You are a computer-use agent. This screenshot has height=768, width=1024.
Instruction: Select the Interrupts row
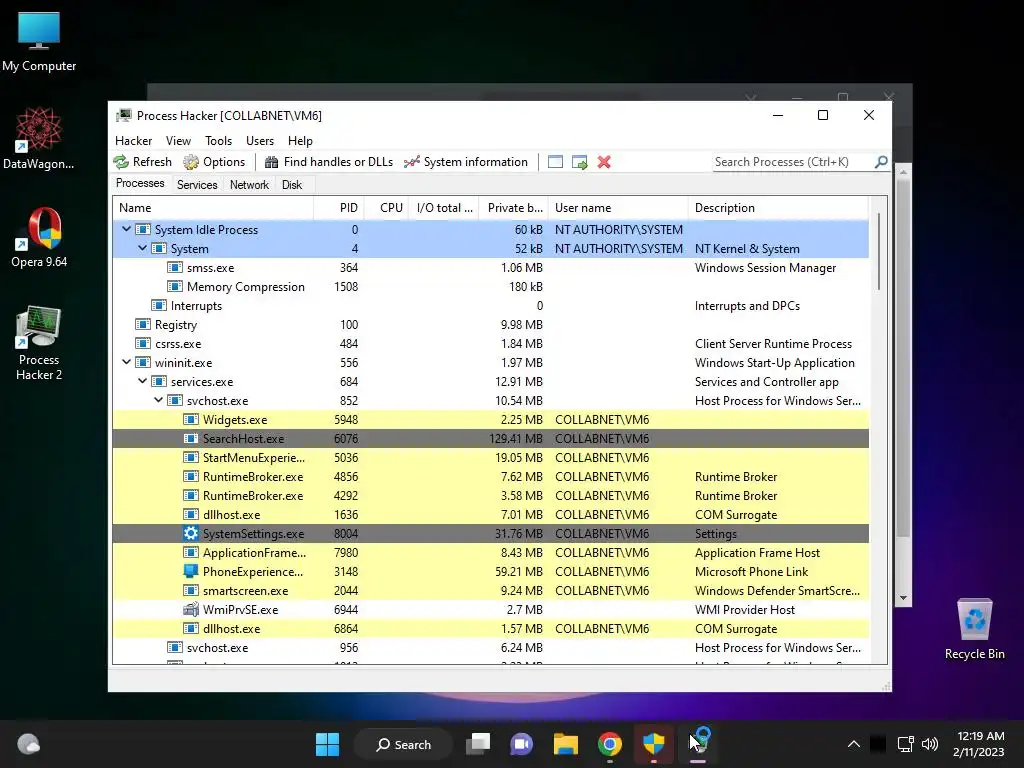pos(491,306)
